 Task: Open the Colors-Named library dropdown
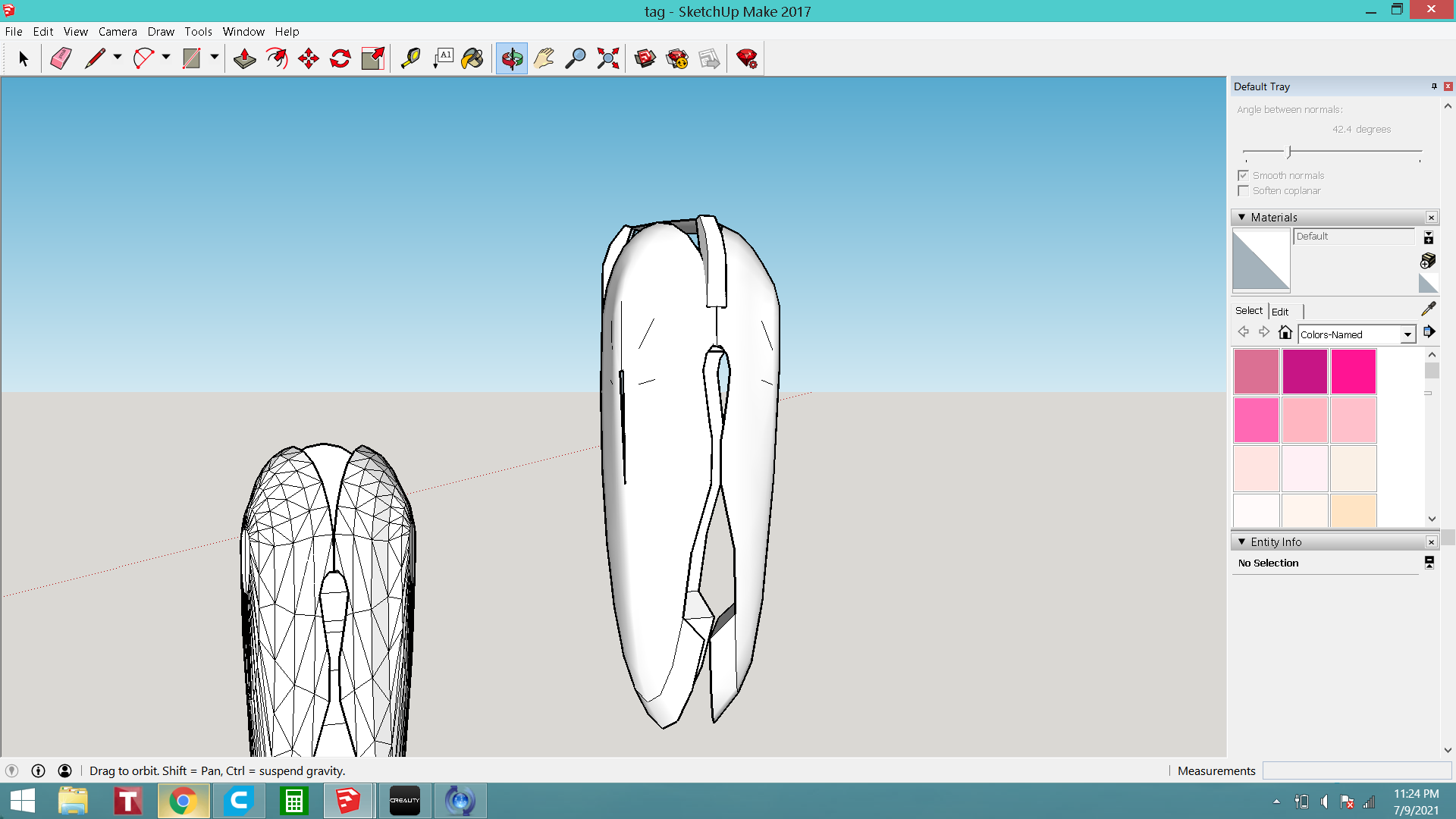1407,334
